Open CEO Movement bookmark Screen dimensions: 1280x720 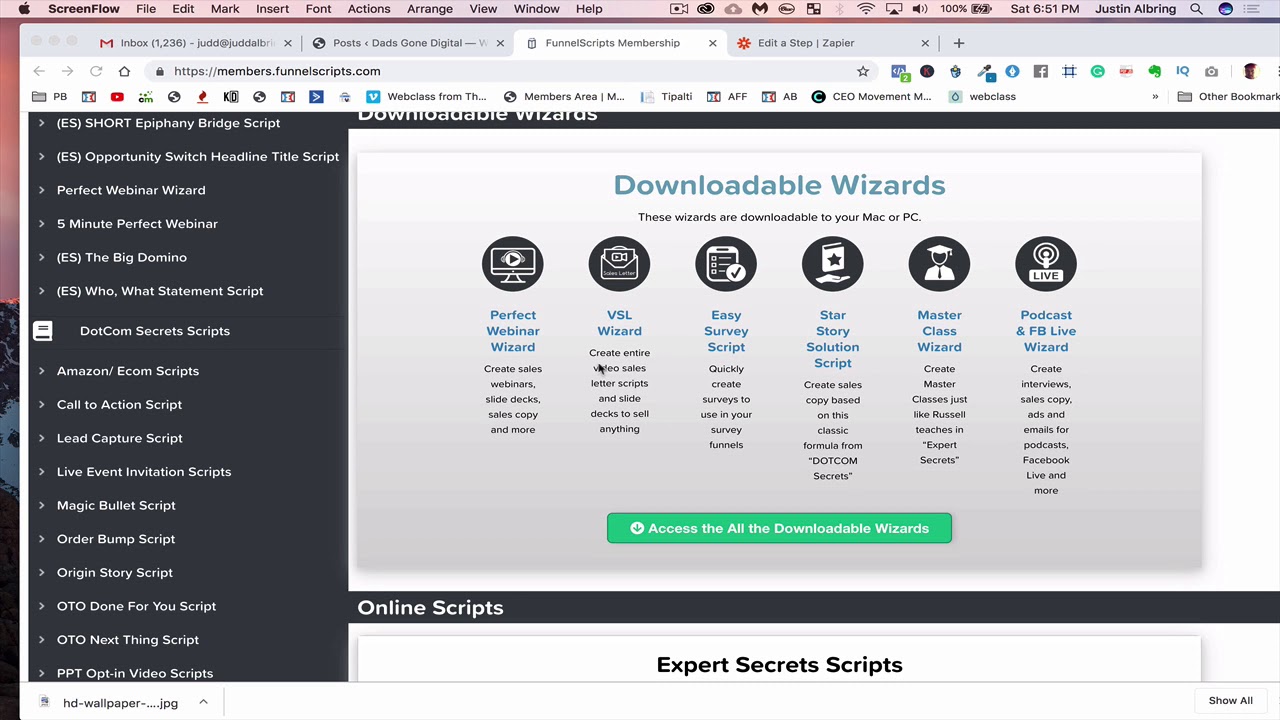coord(872,97)
